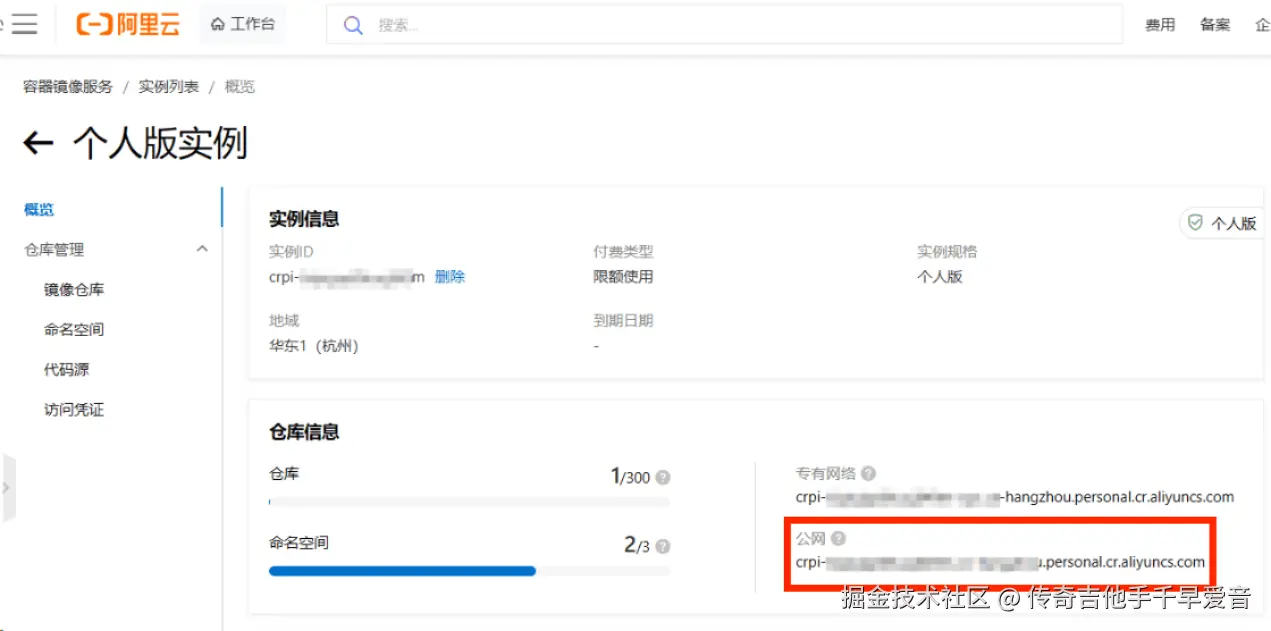Viewport: 1271px width, 631px height.
Task: Click help icon next to 仓库 quota 1/300
Action: [662, 478]
